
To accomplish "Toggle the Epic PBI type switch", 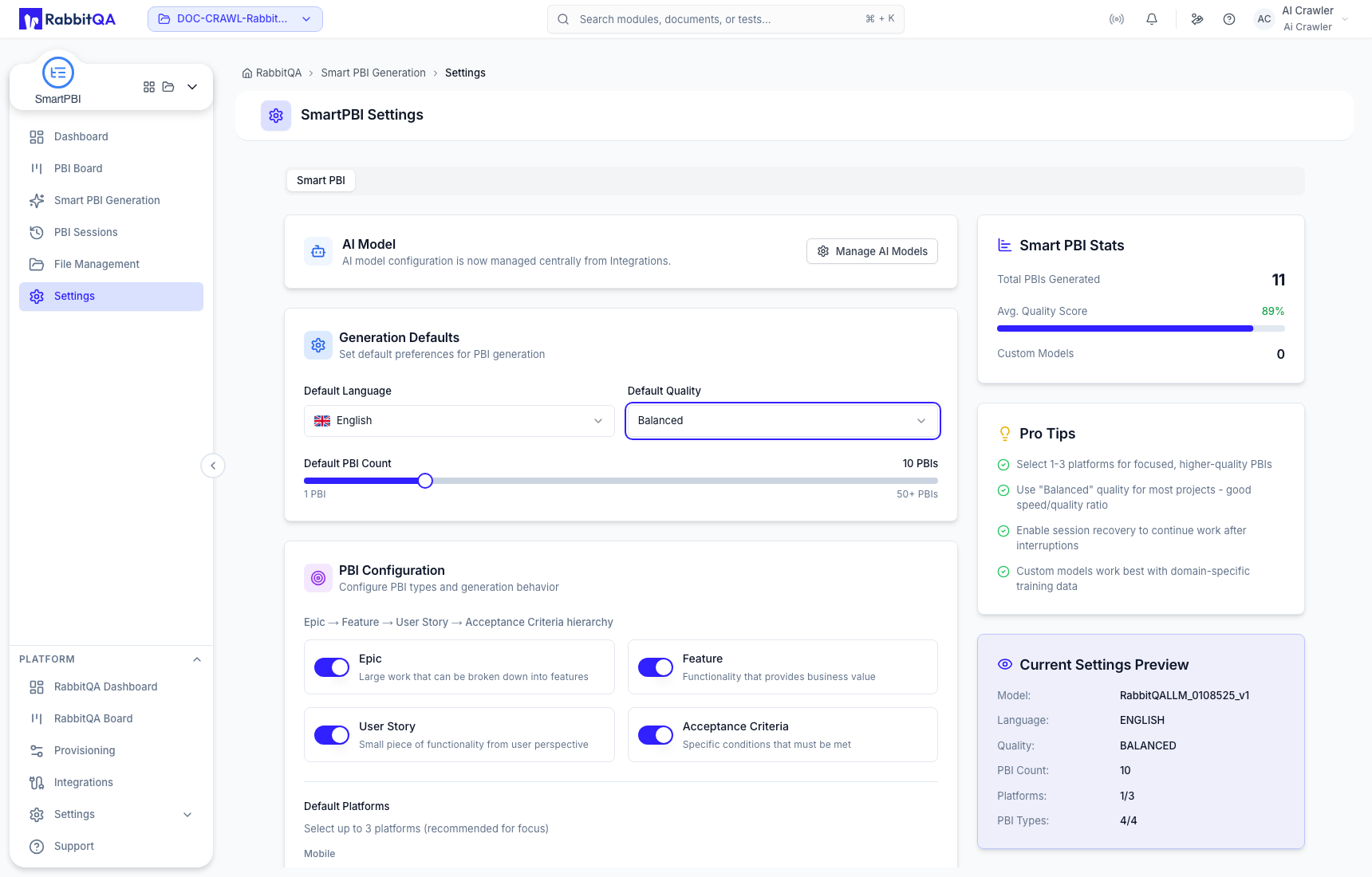I will 332,667.
